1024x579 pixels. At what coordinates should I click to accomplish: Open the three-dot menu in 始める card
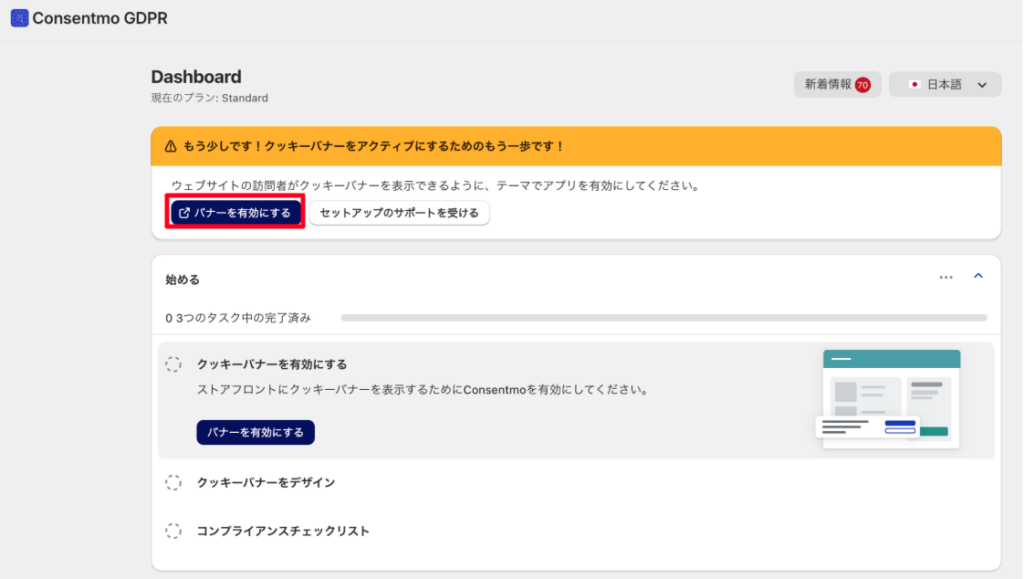click(946, 277)
